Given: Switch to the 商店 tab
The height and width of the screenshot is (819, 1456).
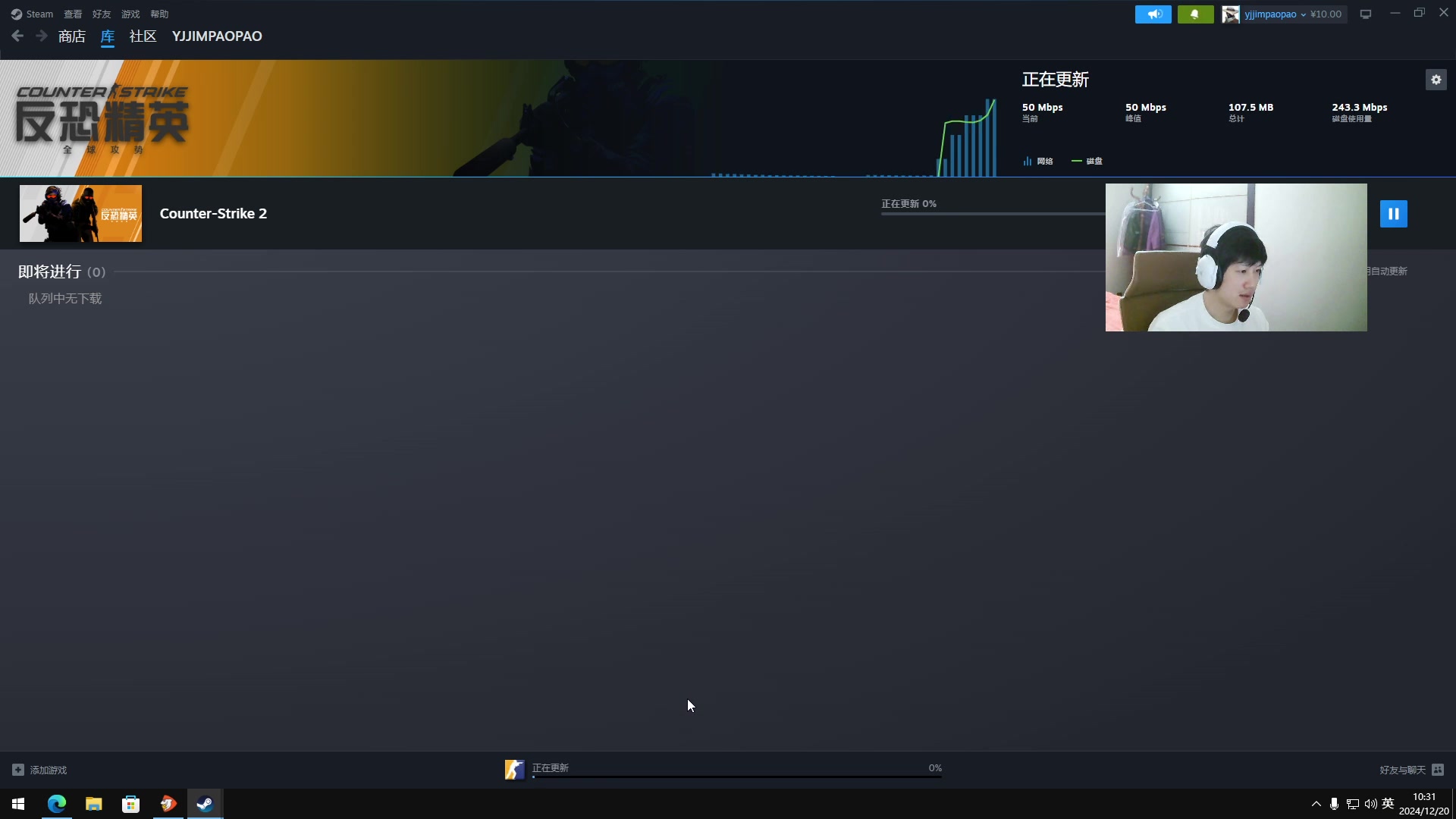Looking at the screenshot, I should click(x=72, y=36).
